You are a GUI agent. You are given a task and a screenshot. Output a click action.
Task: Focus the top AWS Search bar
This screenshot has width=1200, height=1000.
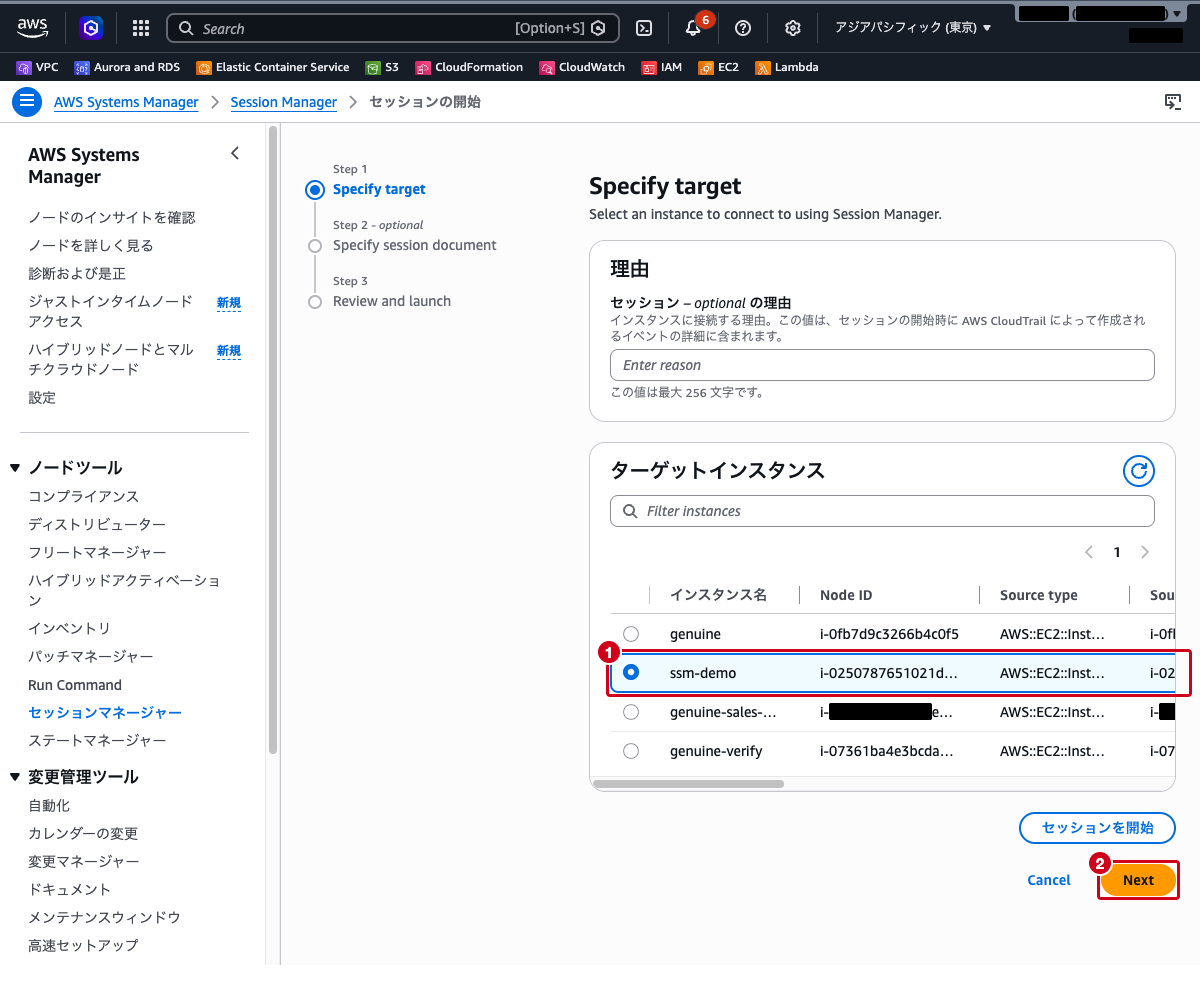click(392, 28)
